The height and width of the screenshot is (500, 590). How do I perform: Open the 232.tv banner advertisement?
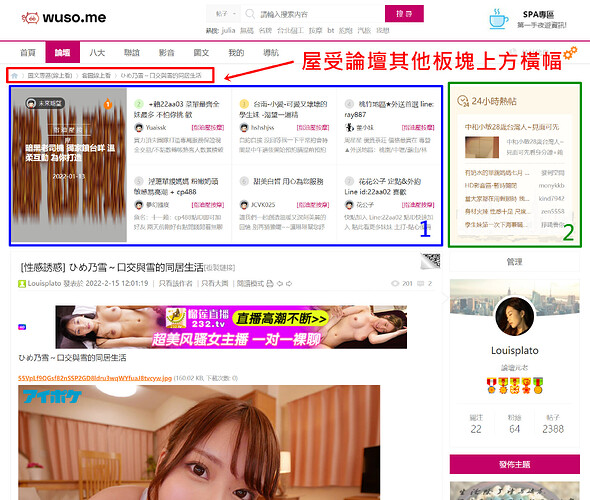pos(231,327)
